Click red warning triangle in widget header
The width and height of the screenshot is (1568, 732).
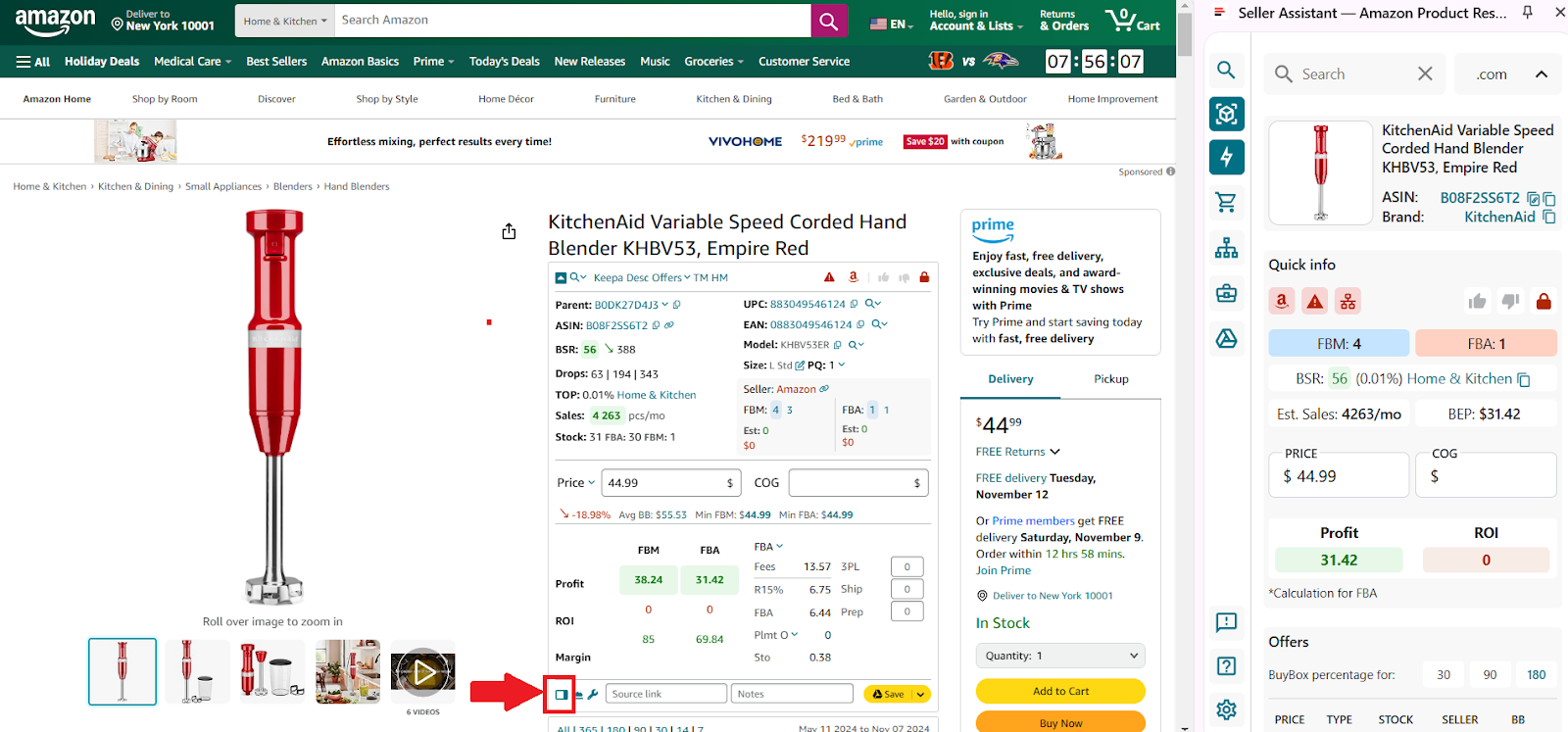[829, 277]
